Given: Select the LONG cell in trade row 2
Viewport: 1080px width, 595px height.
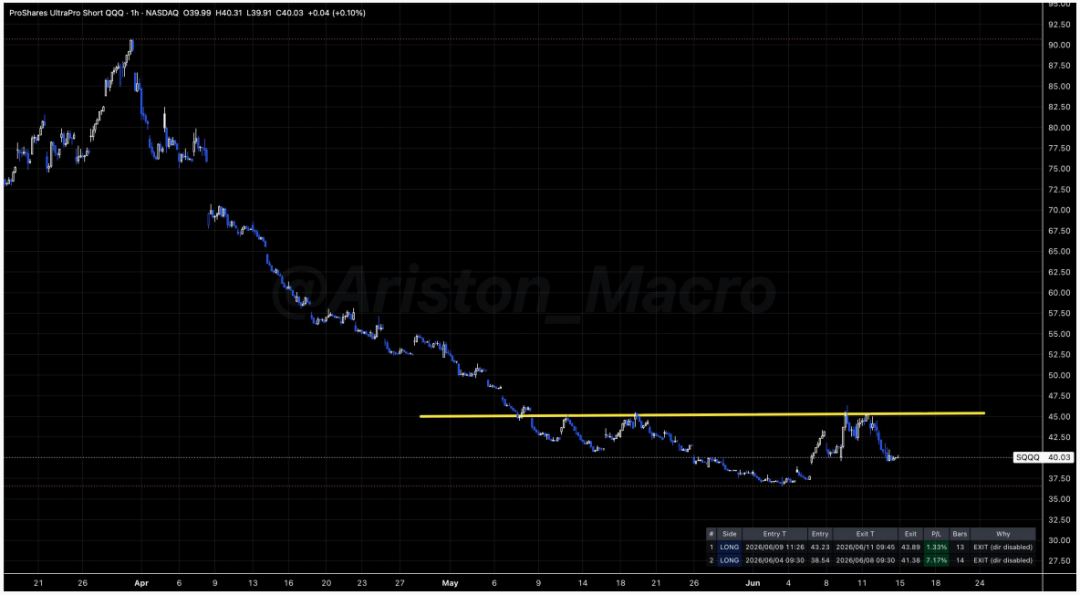Looking at the screenshot, I should (729, 561).
